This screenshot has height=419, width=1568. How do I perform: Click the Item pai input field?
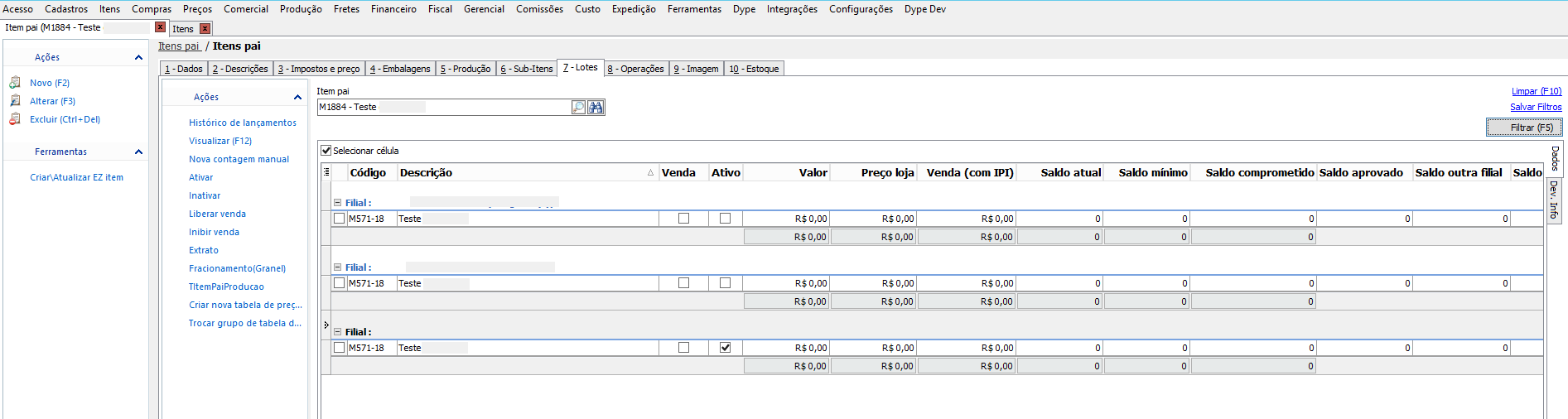[x=444, y=107]
